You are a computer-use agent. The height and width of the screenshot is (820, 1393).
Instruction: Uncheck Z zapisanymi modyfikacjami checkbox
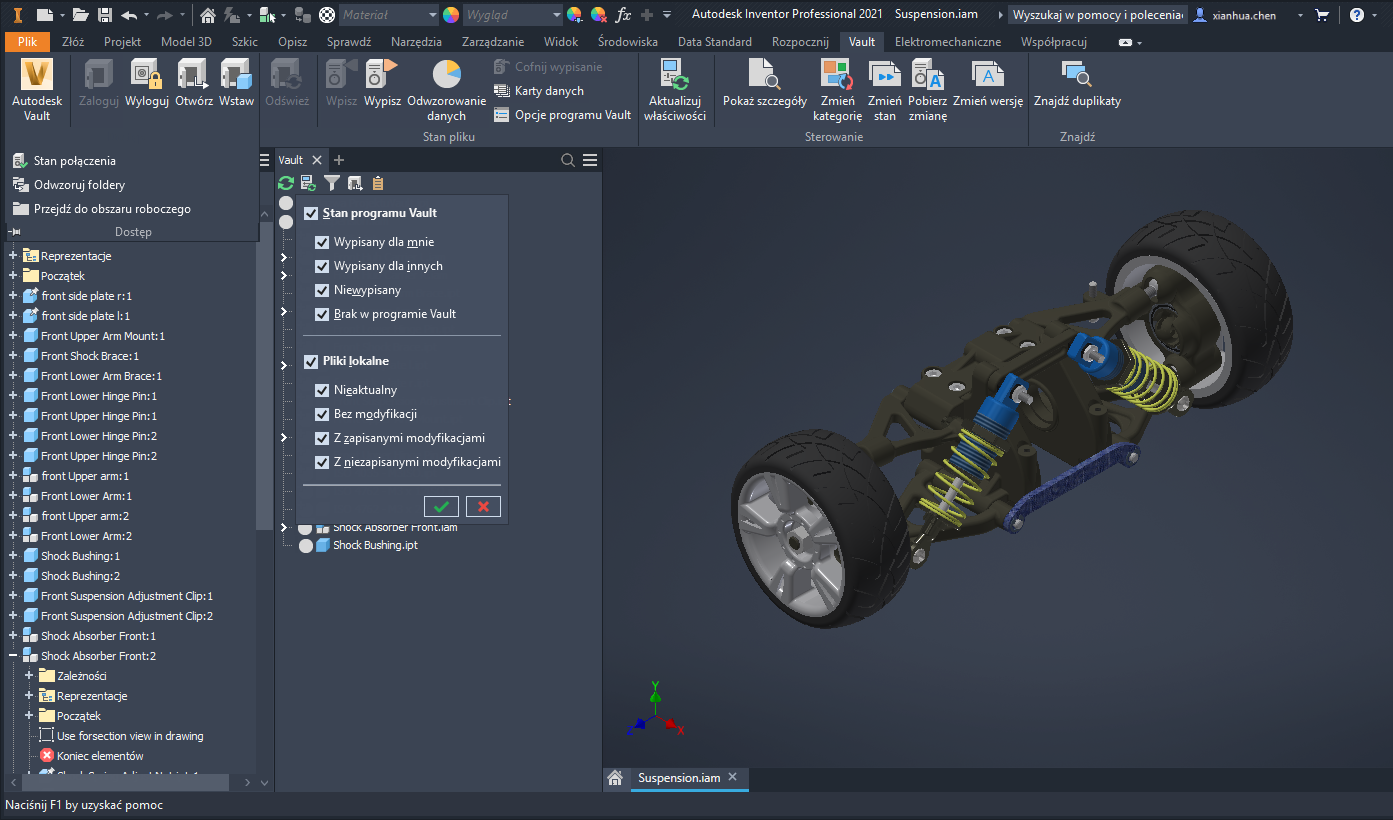coord(322,438)
